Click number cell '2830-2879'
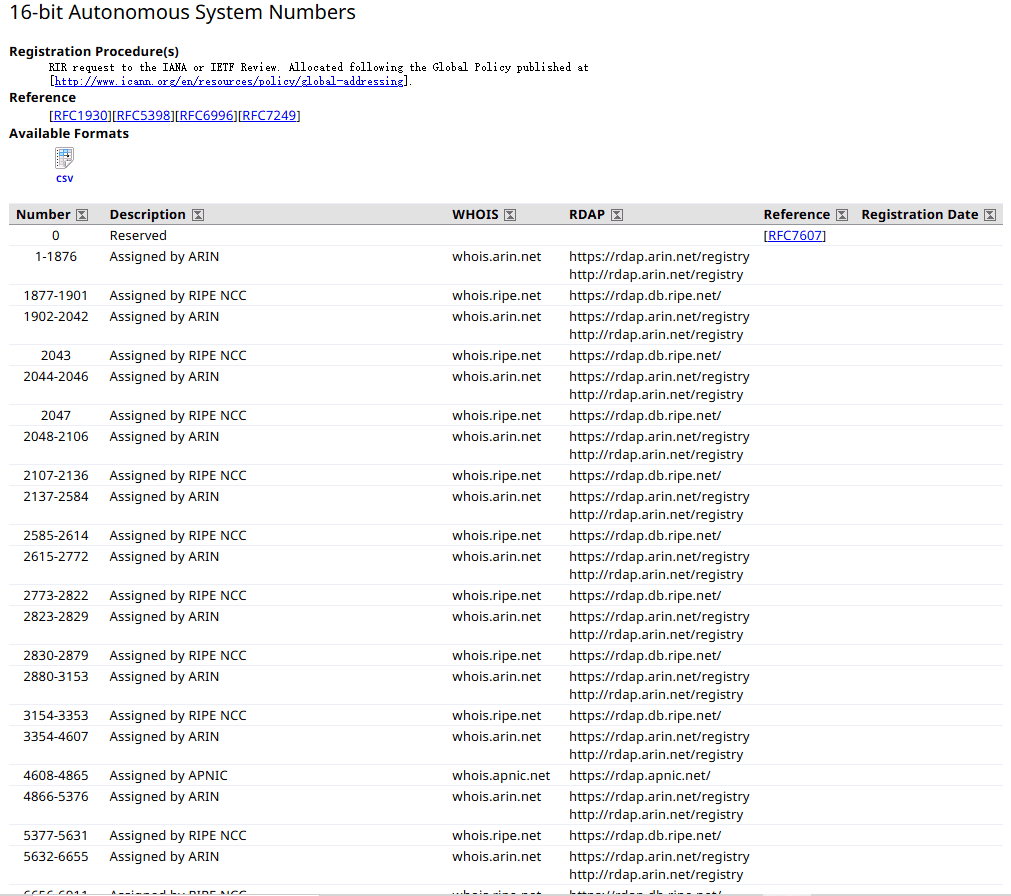This screenshot has width=1011, height=896. pyautogui.click(x=55, y=655)
